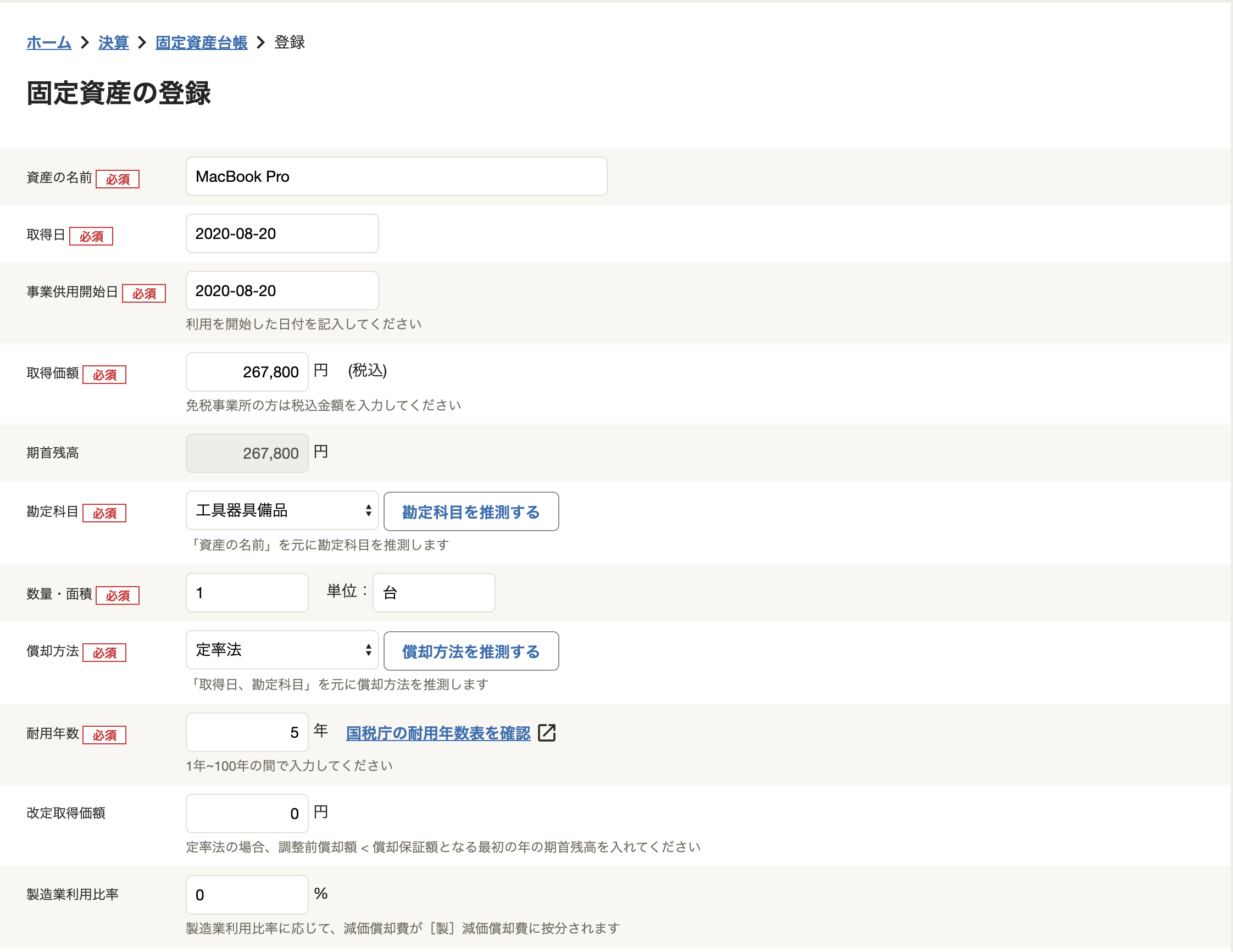
Task: Click the 改定取得価額 row label
Action: 65,813
